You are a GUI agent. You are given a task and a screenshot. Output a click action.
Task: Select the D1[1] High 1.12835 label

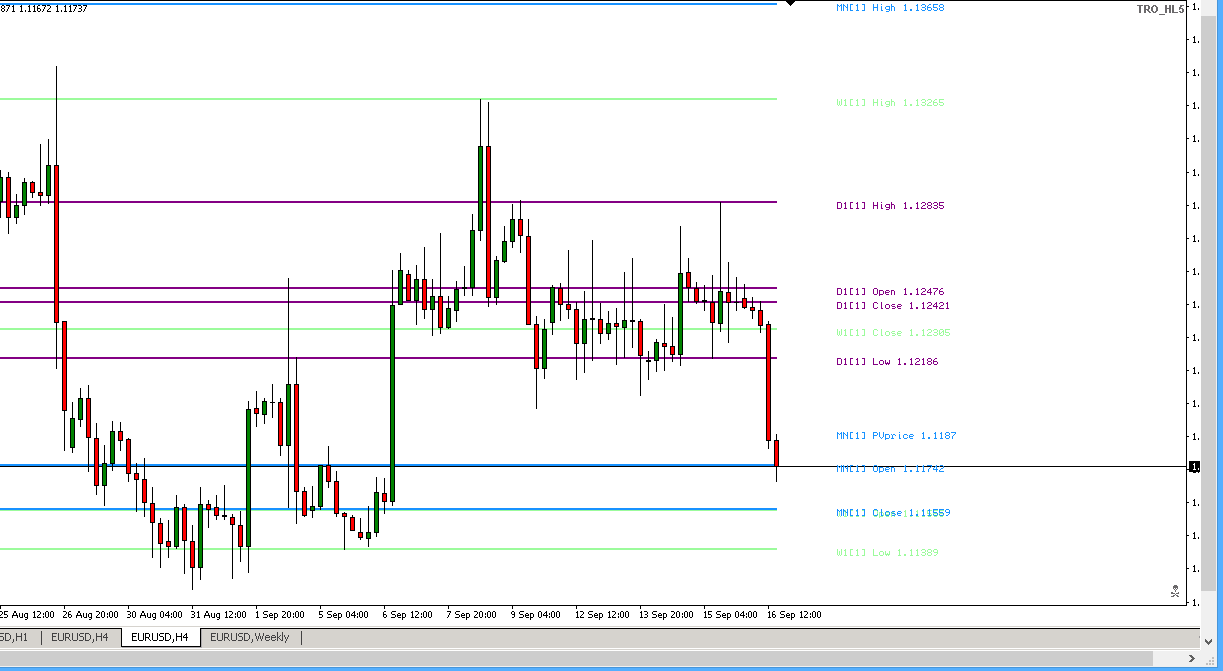click(890, 205)
